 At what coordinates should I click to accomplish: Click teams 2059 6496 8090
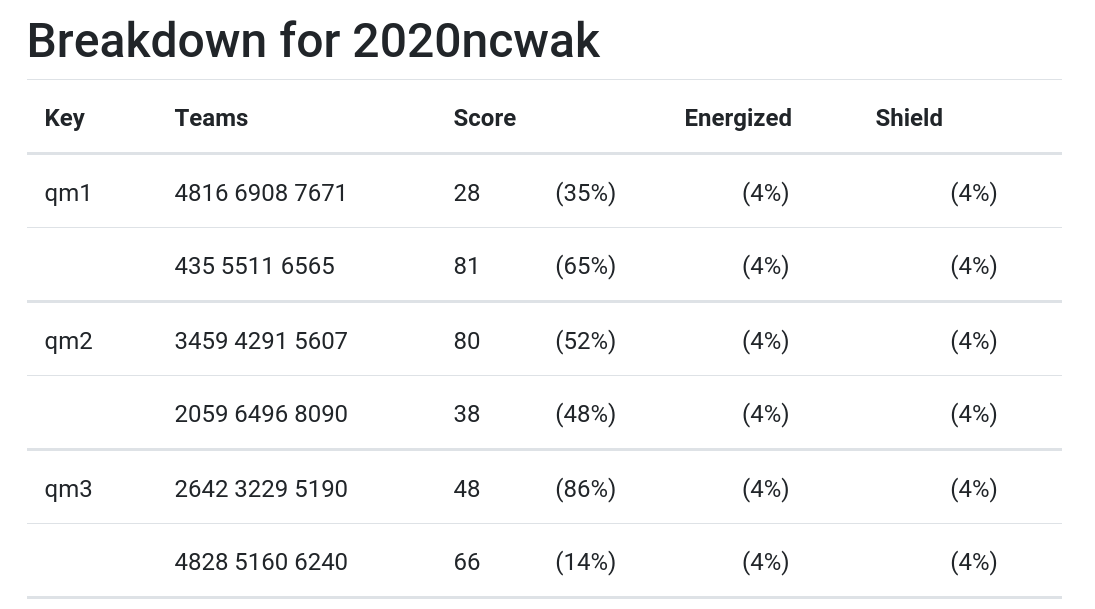[261, 414]
